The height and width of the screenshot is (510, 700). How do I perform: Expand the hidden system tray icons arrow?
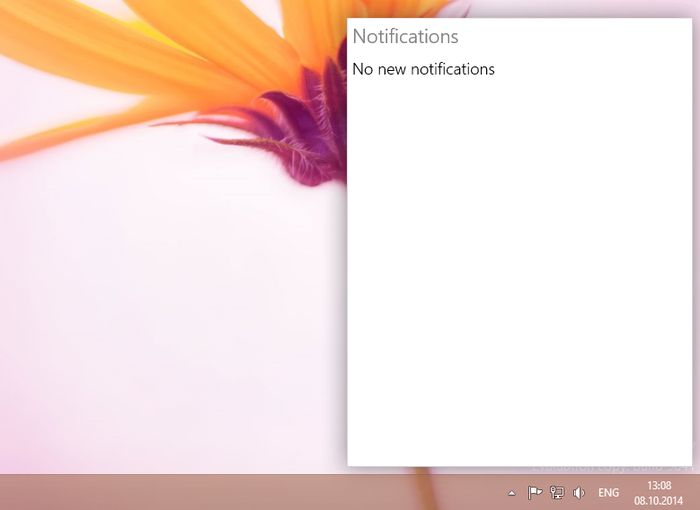pyautogui.click(x=511, y=493)
